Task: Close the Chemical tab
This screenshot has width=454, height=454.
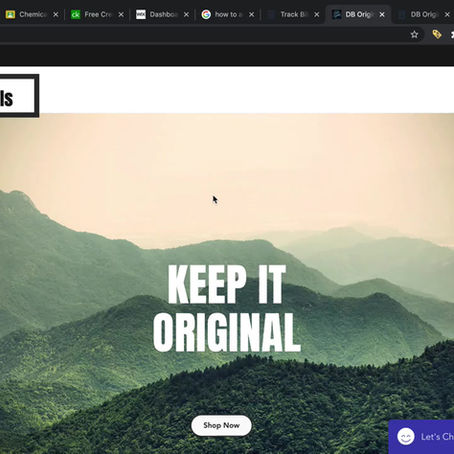Action: pyautogui.click(x=56, y=15)
